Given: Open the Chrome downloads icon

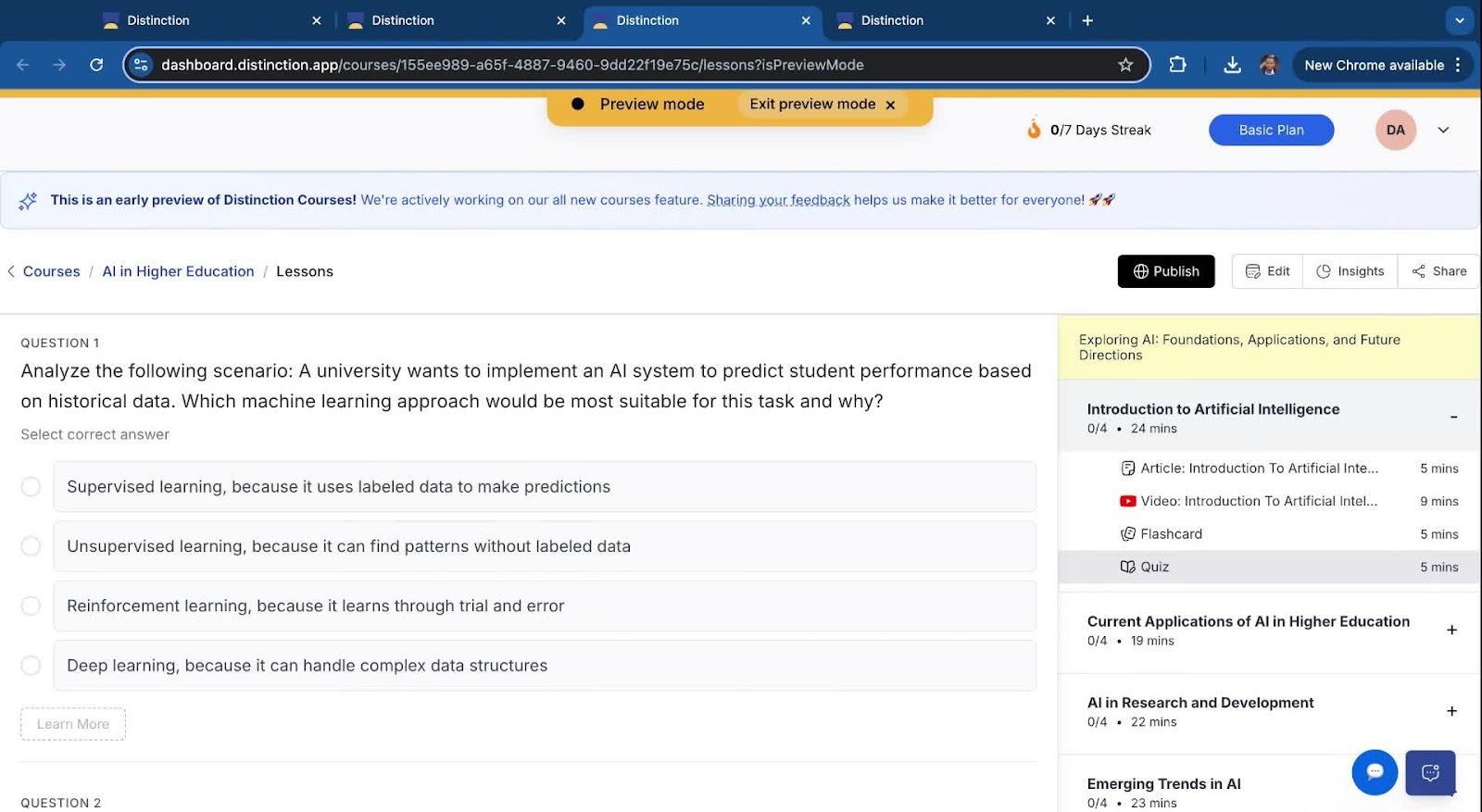Looking at the screenshot, I should pos(1232,65).
